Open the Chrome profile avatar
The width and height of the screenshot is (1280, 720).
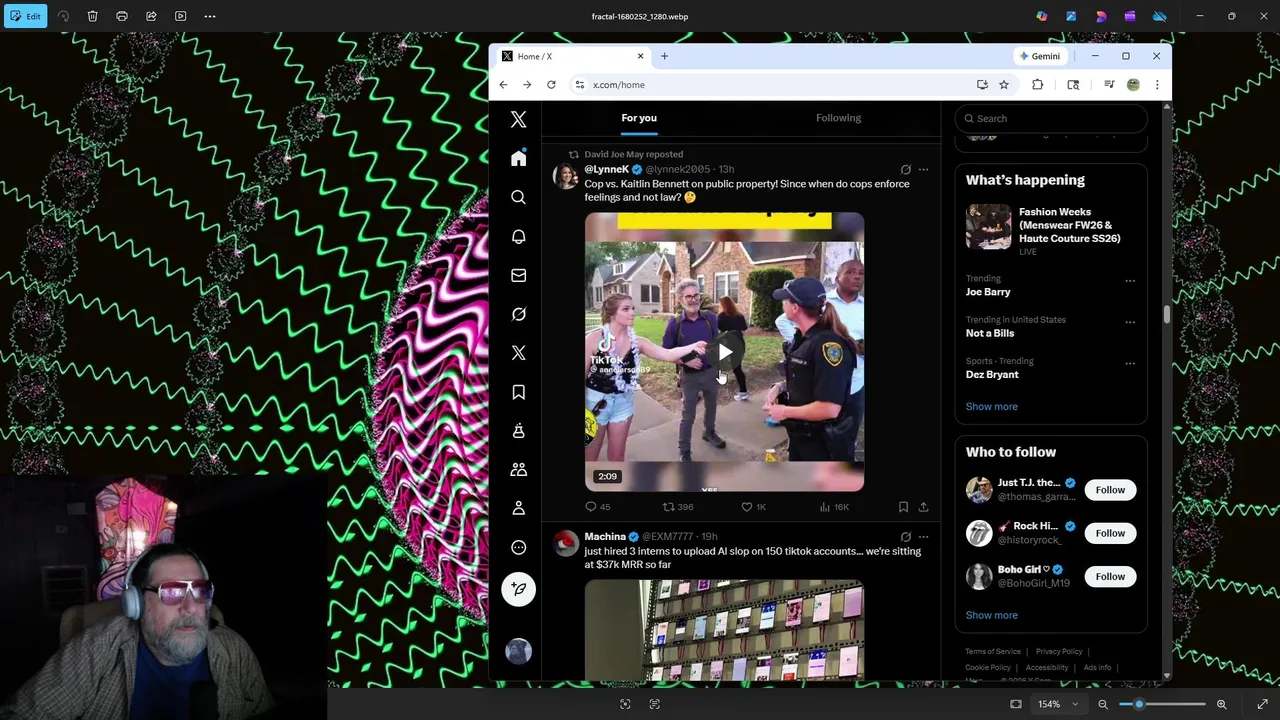point(1133,85)
